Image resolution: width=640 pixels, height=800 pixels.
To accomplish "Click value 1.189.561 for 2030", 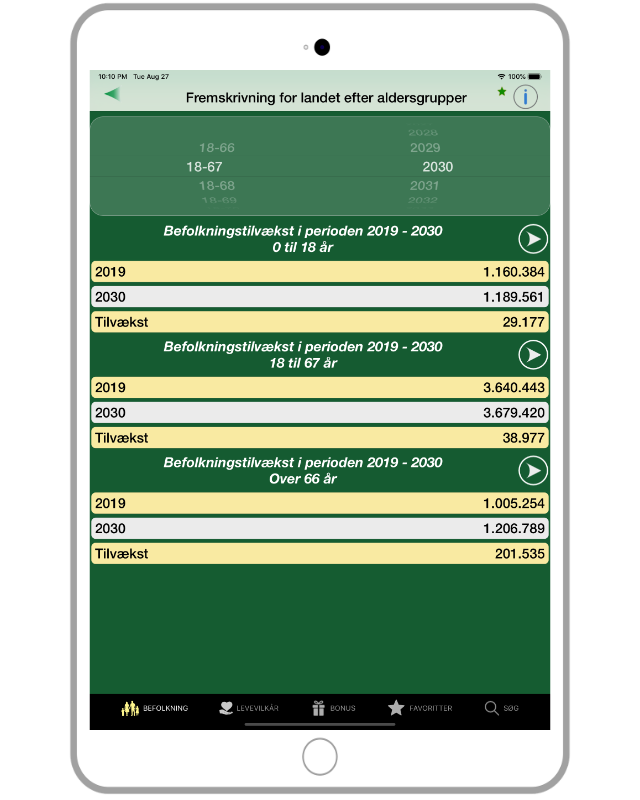I will coord(513,297).
